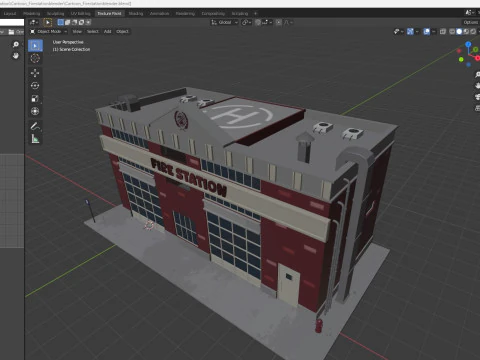
Task: Choose the Extend selection mode icon
Action: click(x=67, y=22)
